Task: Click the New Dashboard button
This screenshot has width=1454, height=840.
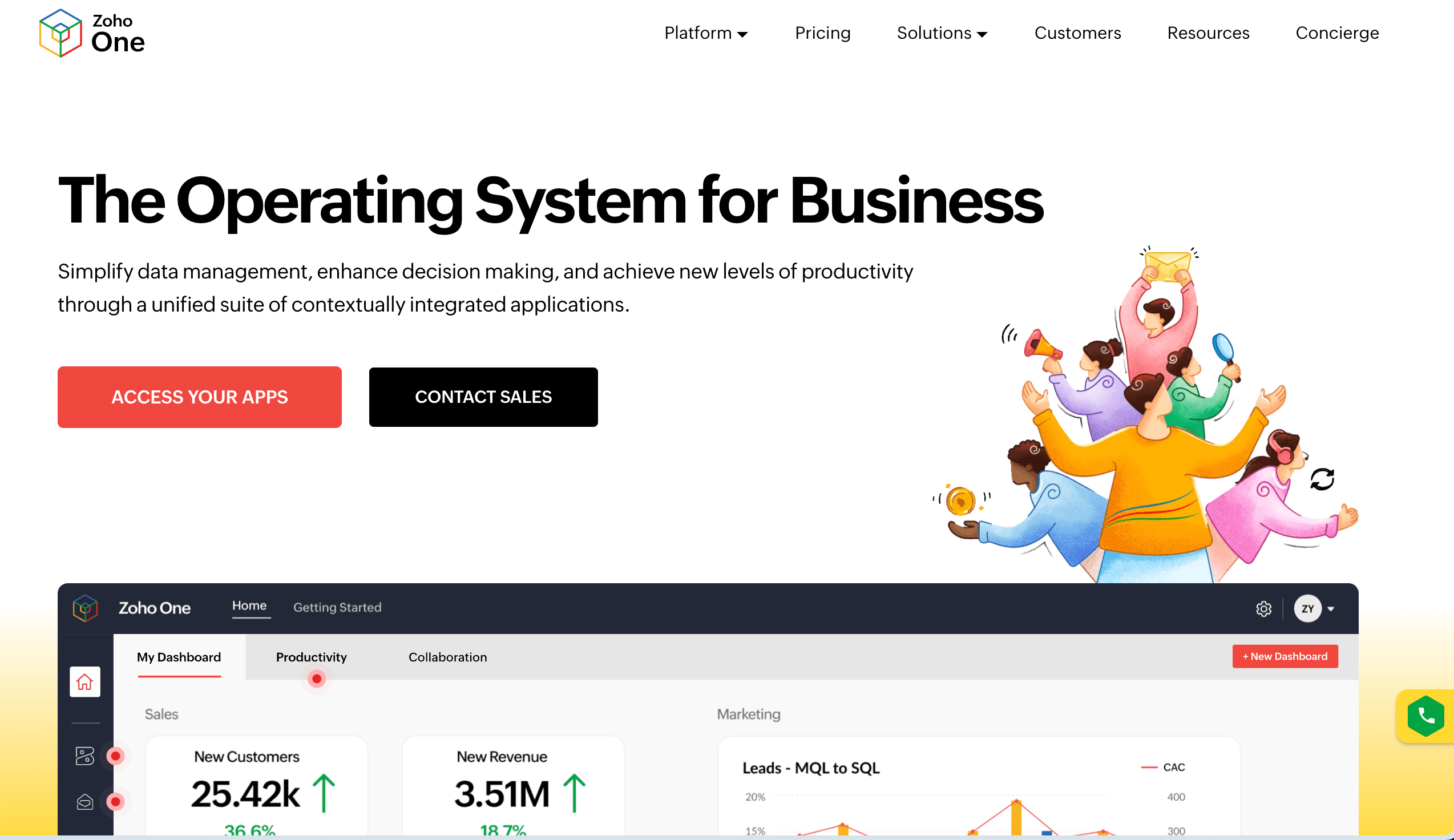Action: [x=1284, y=656]
